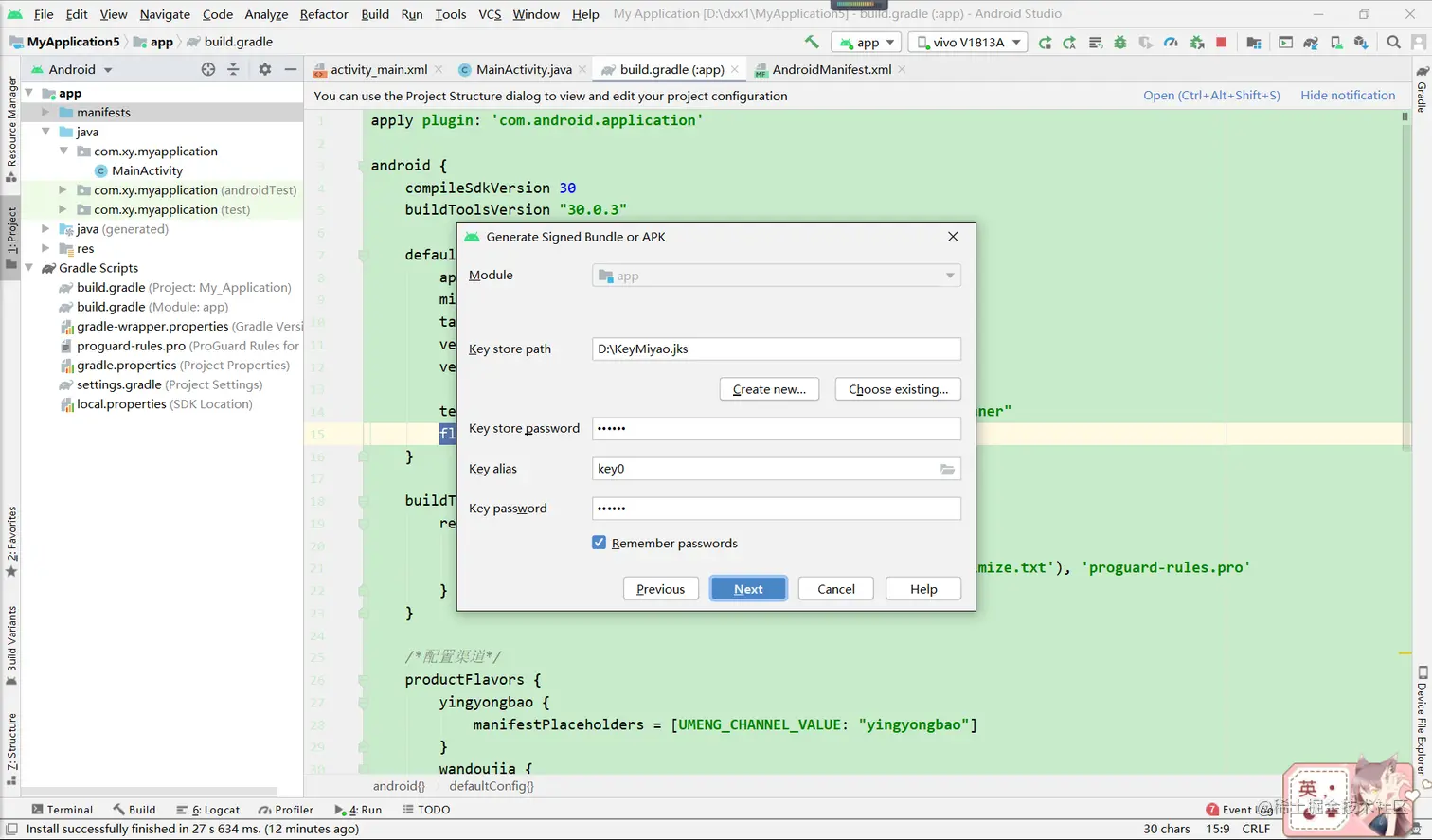Switch to activity_main.xml tab
The height and width of the screenshot is (840, 1432).
point(379,69)
